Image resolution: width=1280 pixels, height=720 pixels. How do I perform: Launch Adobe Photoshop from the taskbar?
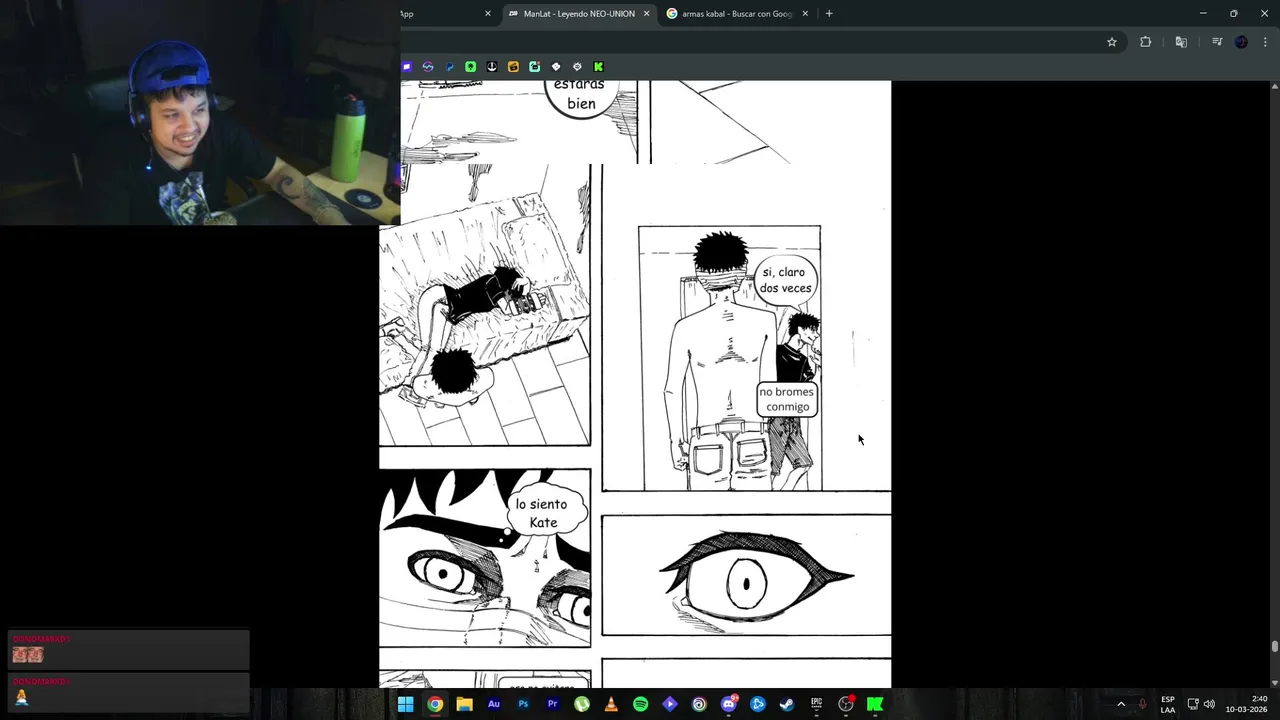[523, 704]
